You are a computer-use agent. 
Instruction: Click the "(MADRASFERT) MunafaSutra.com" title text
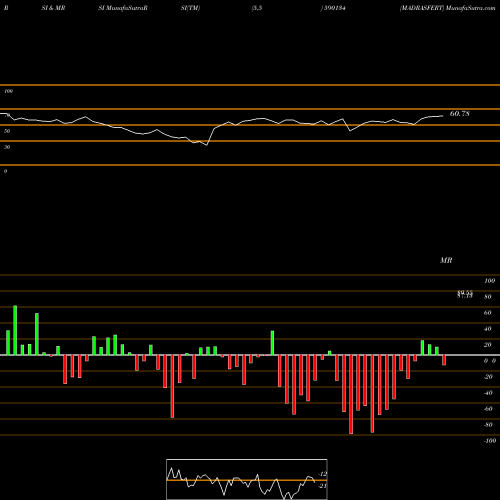(x=447, y=8)
